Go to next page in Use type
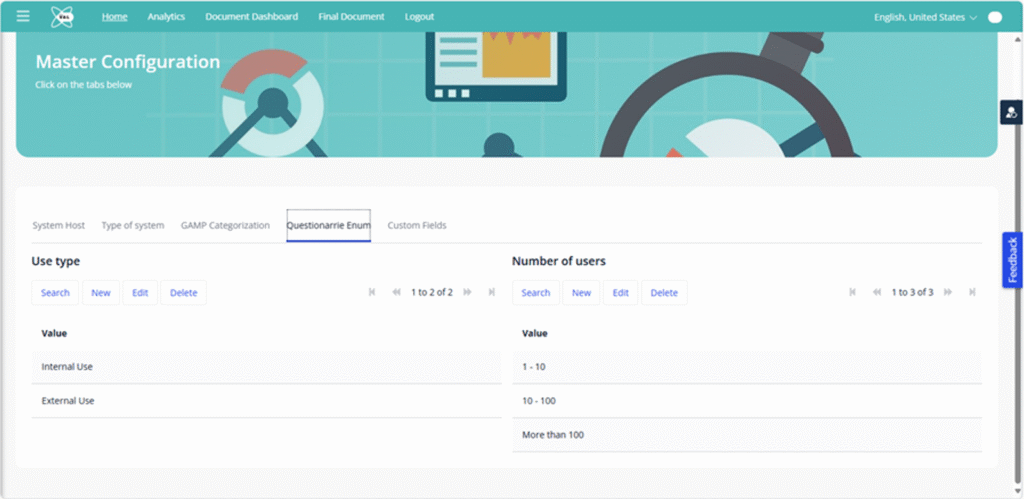The width and height of the screenshot is (1024, 499). (x=467, y=292)
